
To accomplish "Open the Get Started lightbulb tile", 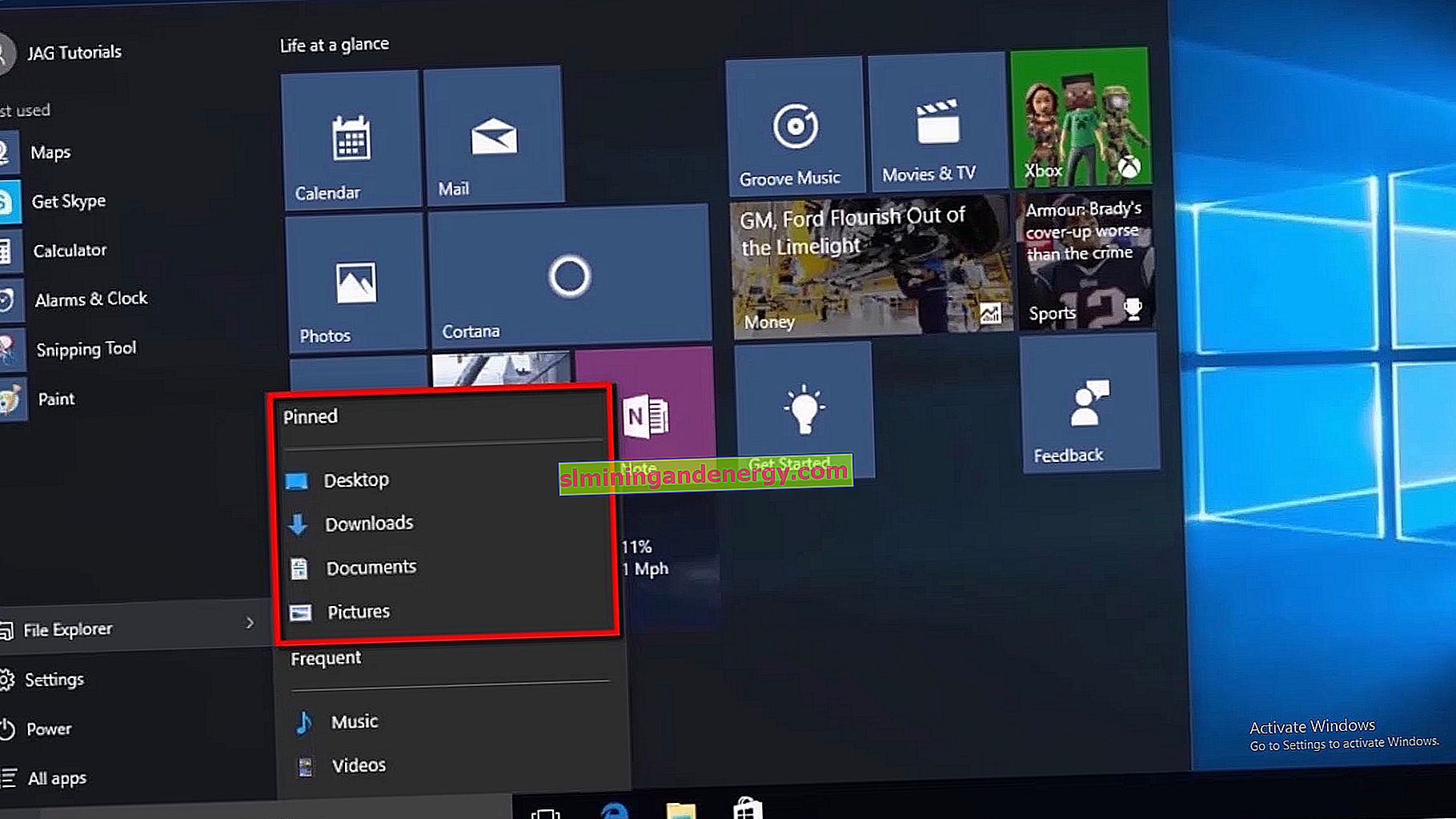I will [x=804, y=410].
